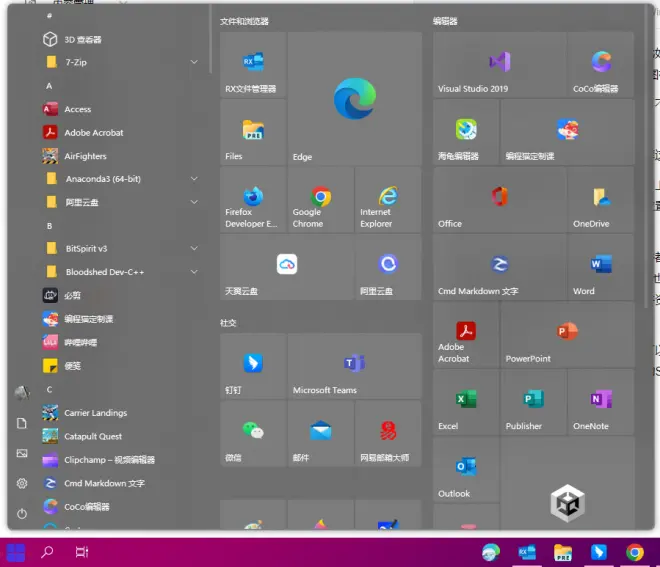This screenshot has height=567, width=660.
Task: Open the Google Chrome tile
Action: coord(321,200)
